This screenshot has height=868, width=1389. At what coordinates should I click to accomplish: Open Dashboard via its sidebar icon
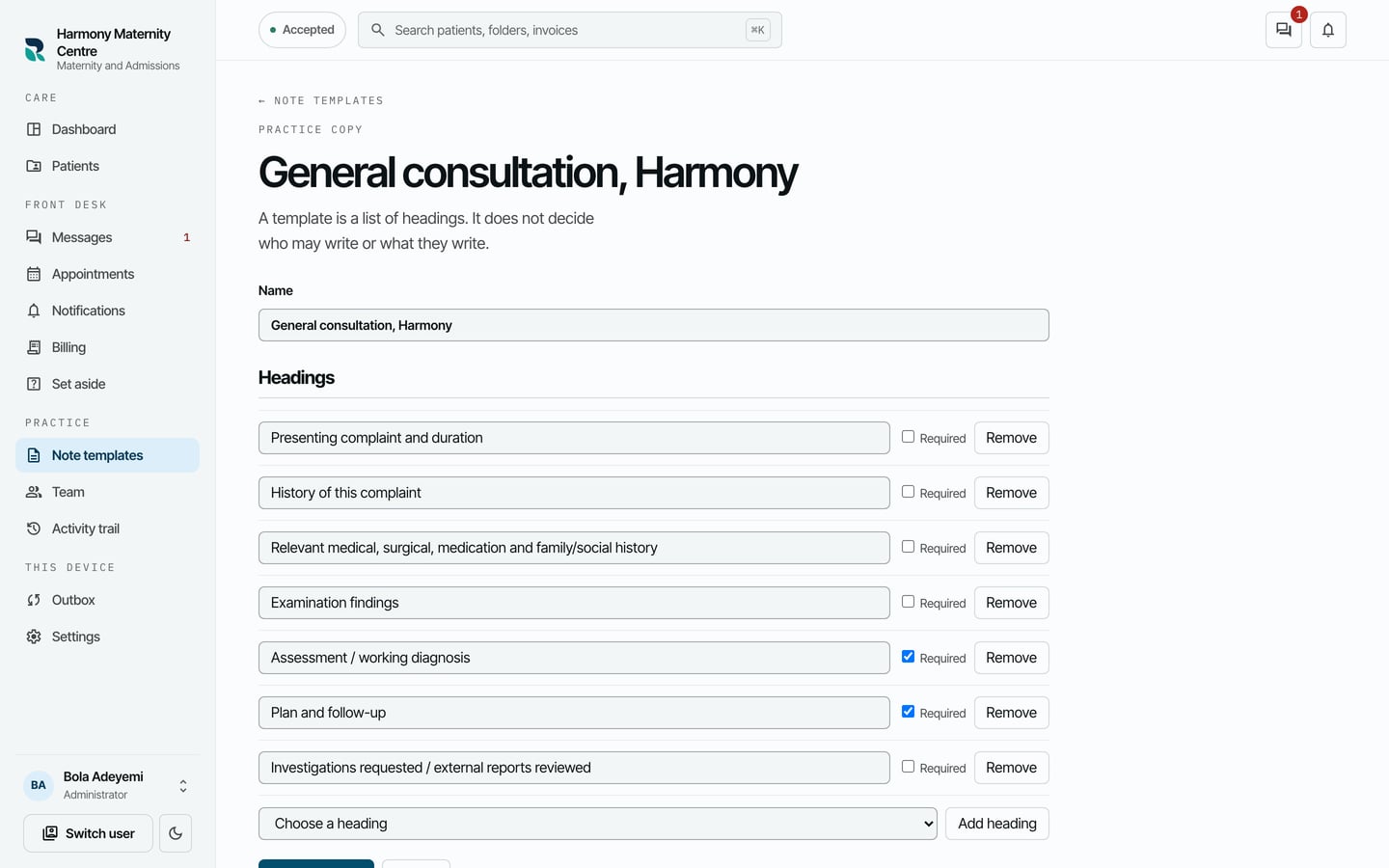34,129
